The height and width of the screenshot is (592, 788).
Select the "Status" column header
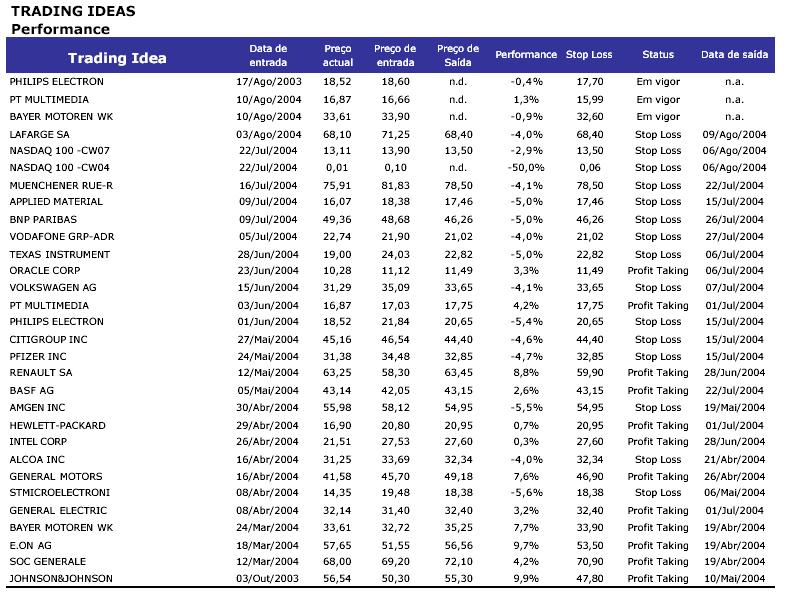pyautogui.click(x=658, y=55)
